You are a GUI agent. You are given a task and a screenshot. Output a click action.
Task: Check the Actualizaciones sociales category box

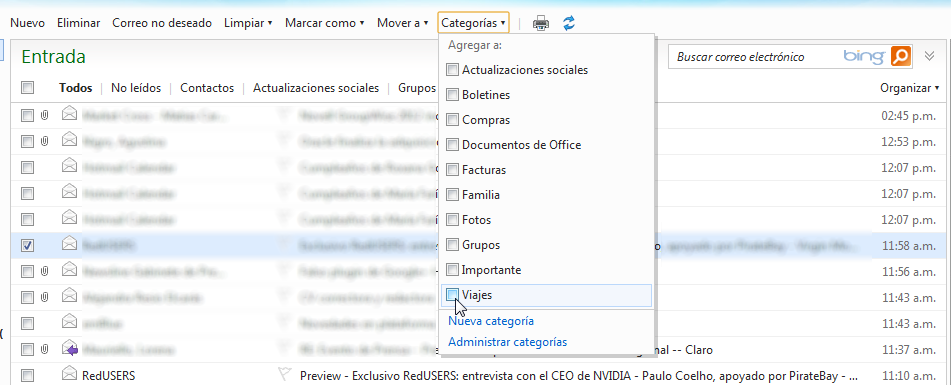[452, 70]
